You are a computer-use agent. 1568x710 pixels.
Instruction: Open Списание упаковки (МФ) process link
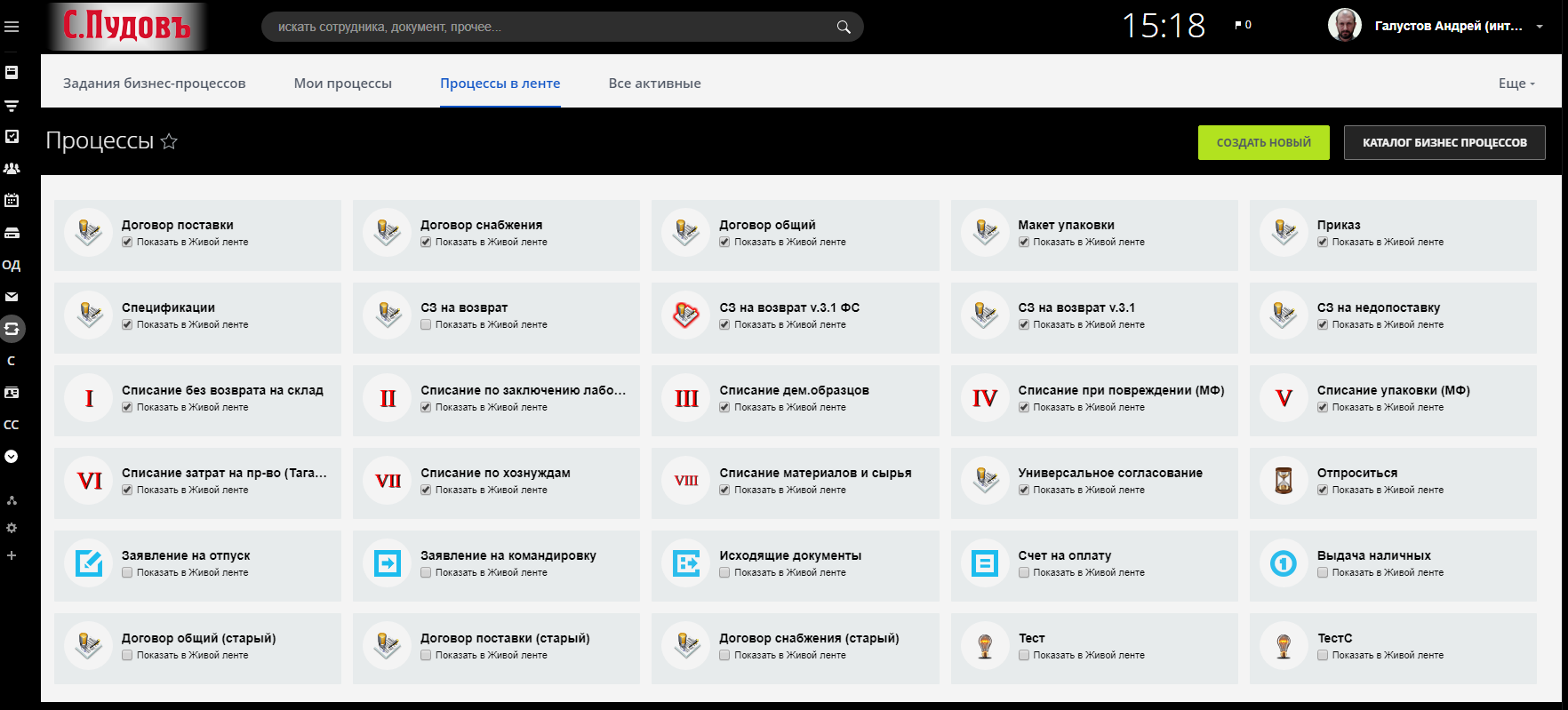[1394, 390]
